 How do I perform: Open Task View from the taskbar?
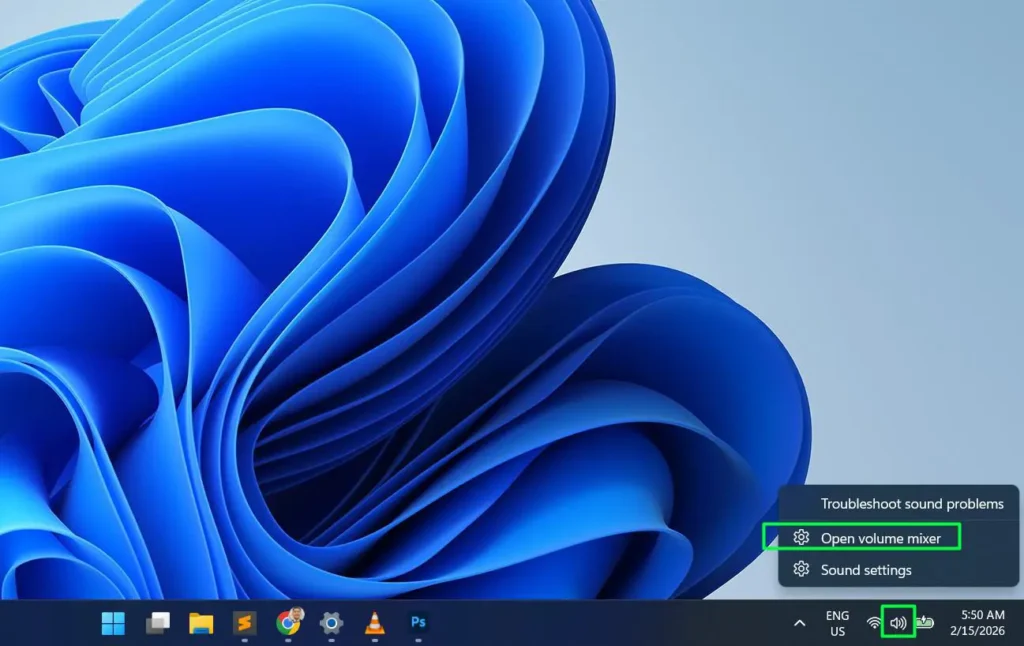[157, 623]
